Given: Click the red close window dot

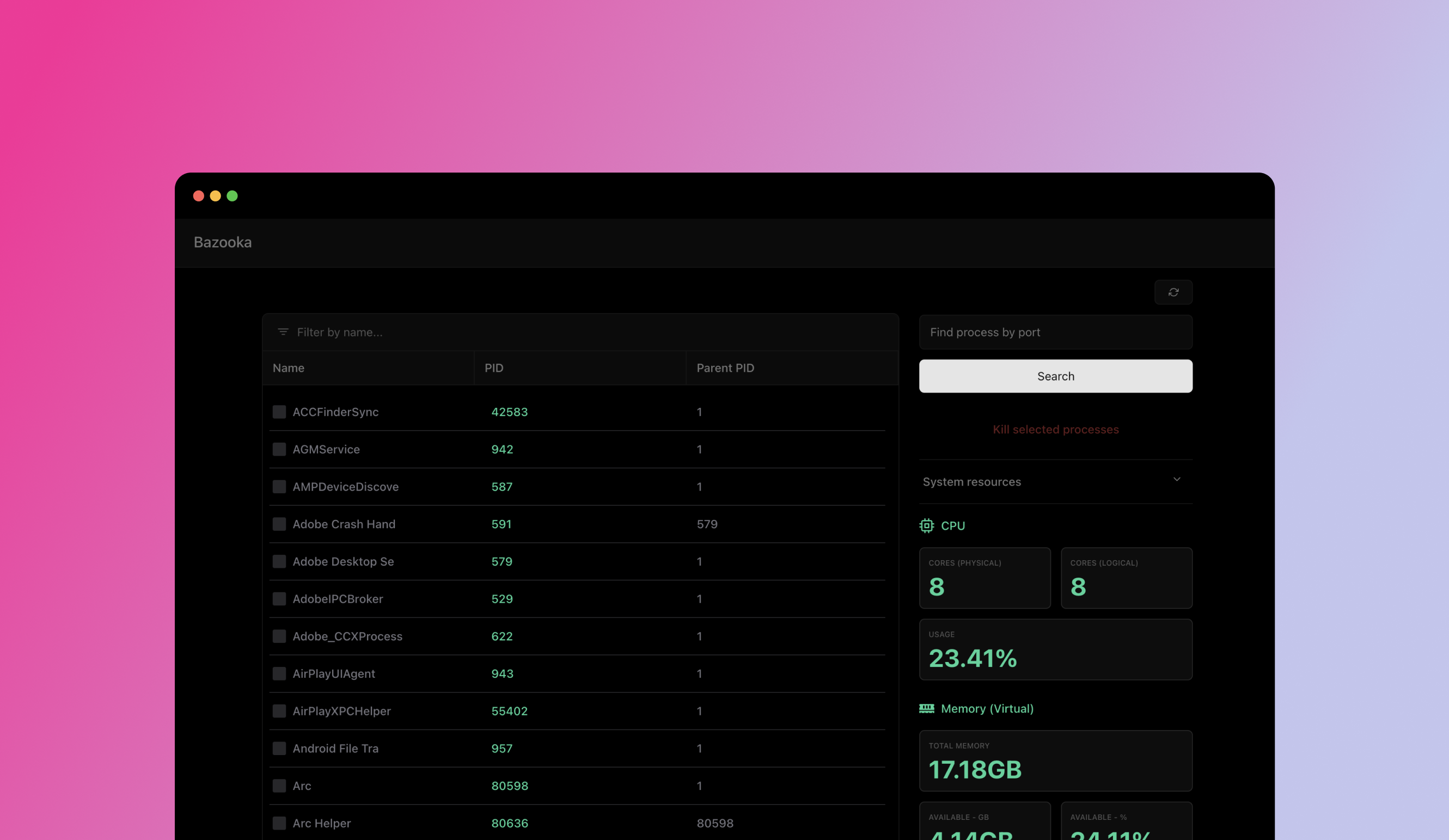Looking at the screenshot, I should 198,196.
